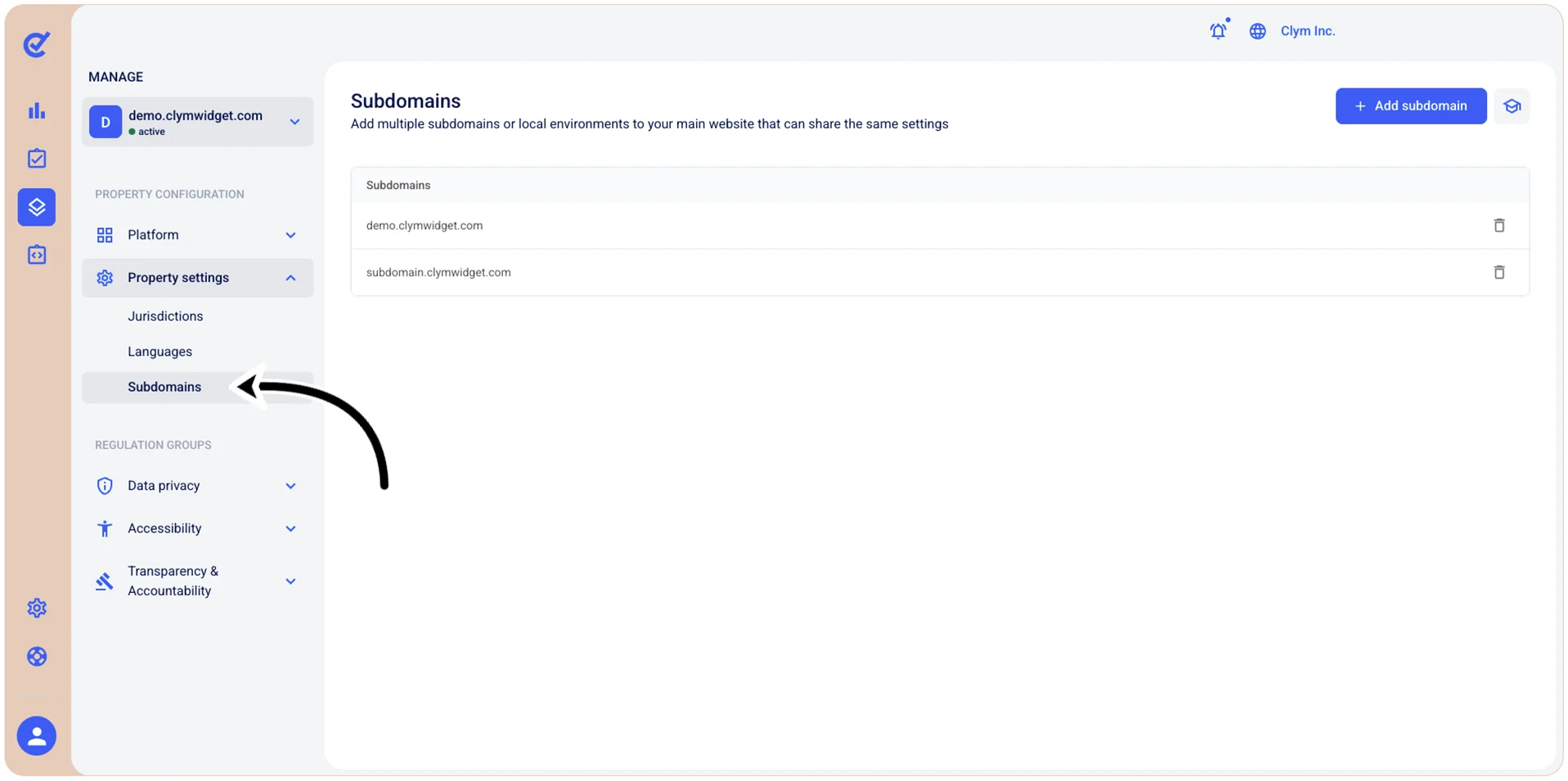The height and width of the screenshot is (781, 1568).
Task: Expand the Platform section chevron
Action: [290, 236]
